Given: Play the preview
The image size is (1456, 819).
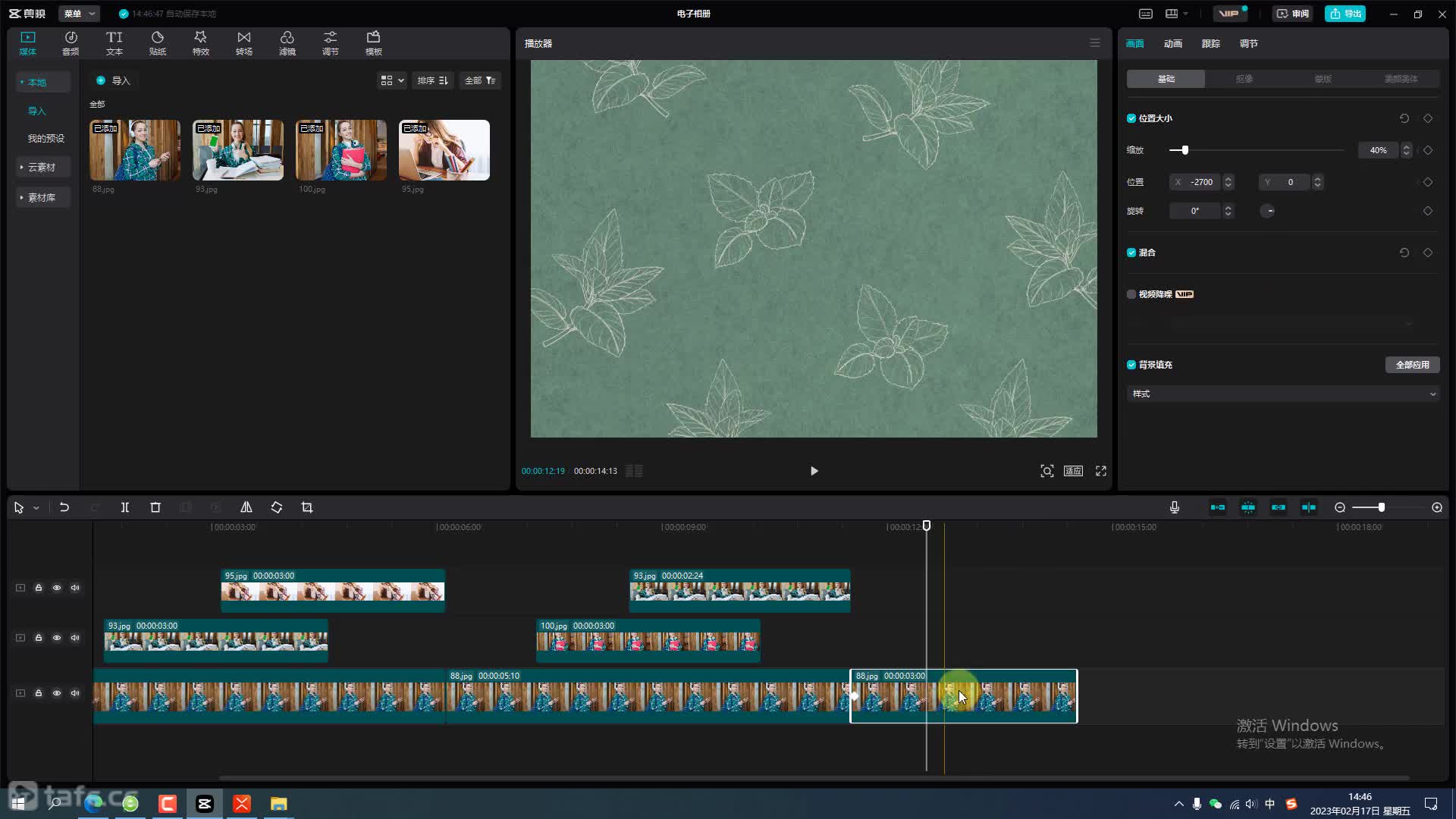Looking at the screenshot, I should (814, 471).
